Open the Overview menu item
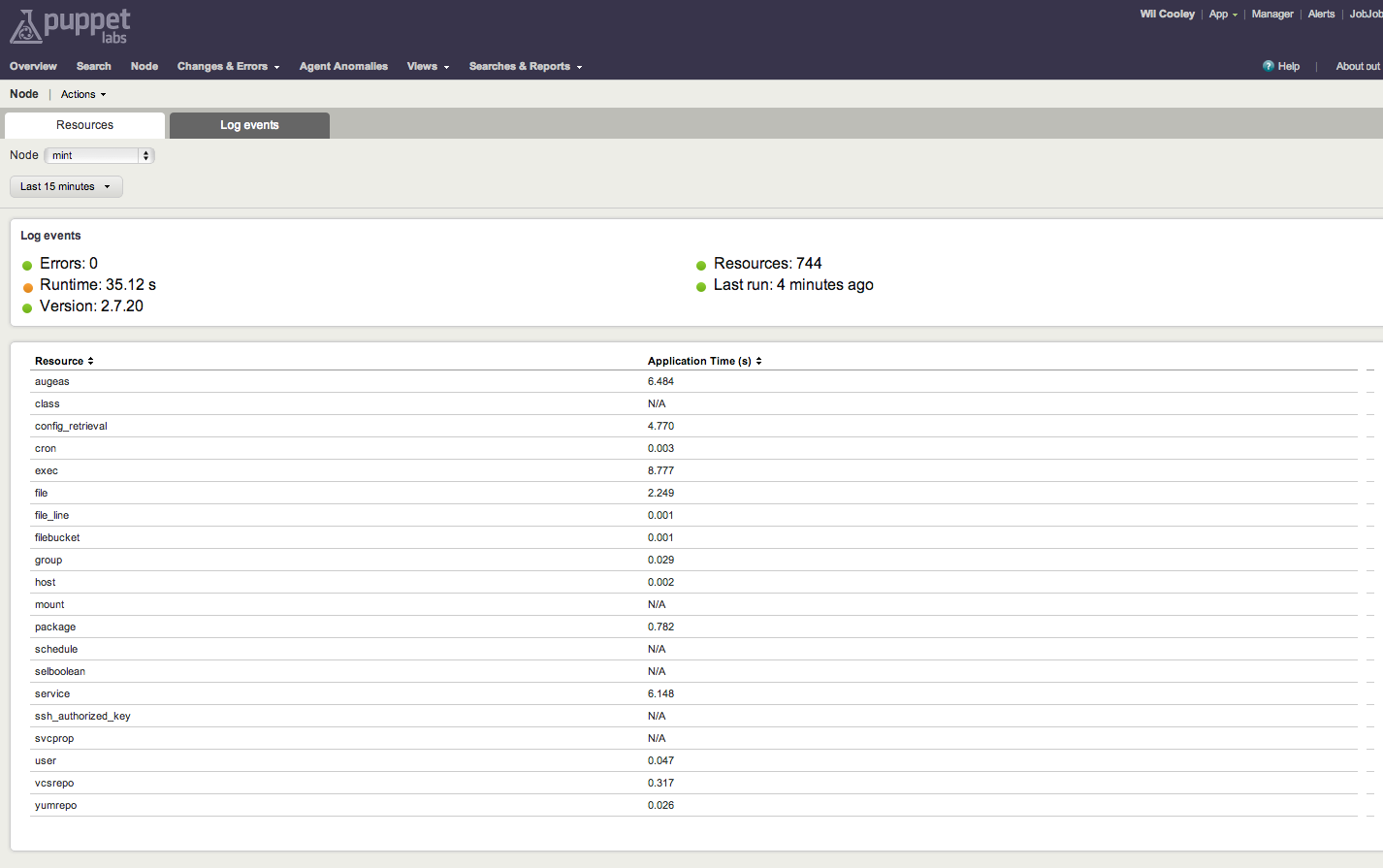The image size is (1383, 868). click(33, 66)
